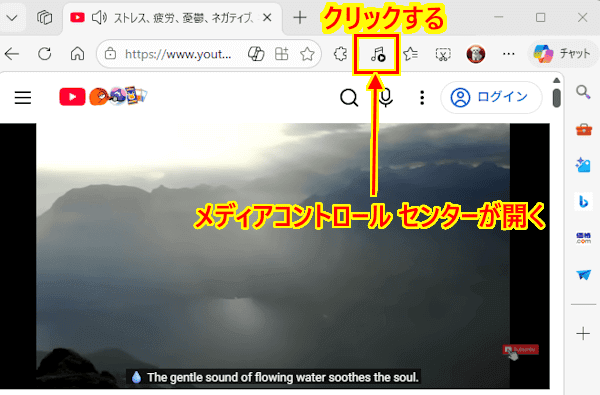The height and width of the screenshot is (395, 600).
Task: Maximize the browser window
Action: 540,18
